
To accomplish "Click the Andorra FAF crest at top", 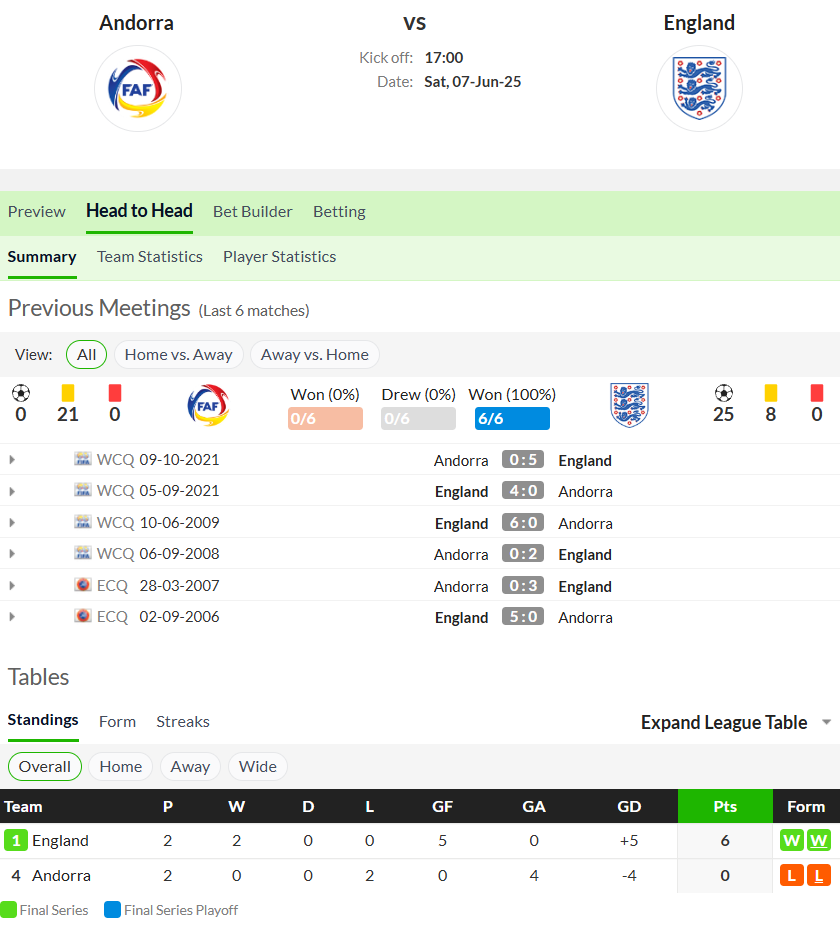I will [138, 89].
